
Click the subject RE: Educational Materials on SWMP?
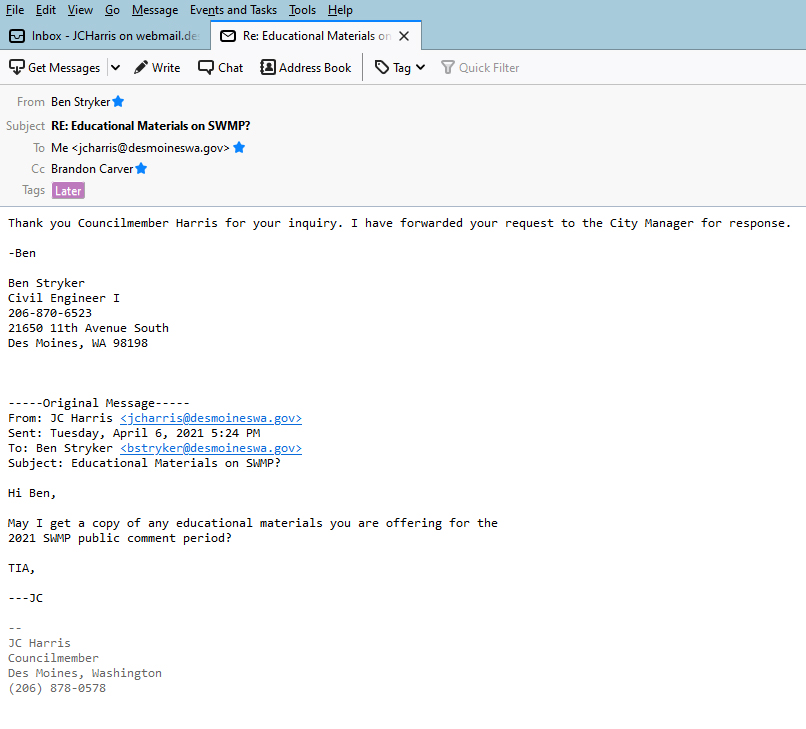click(151, 126)
